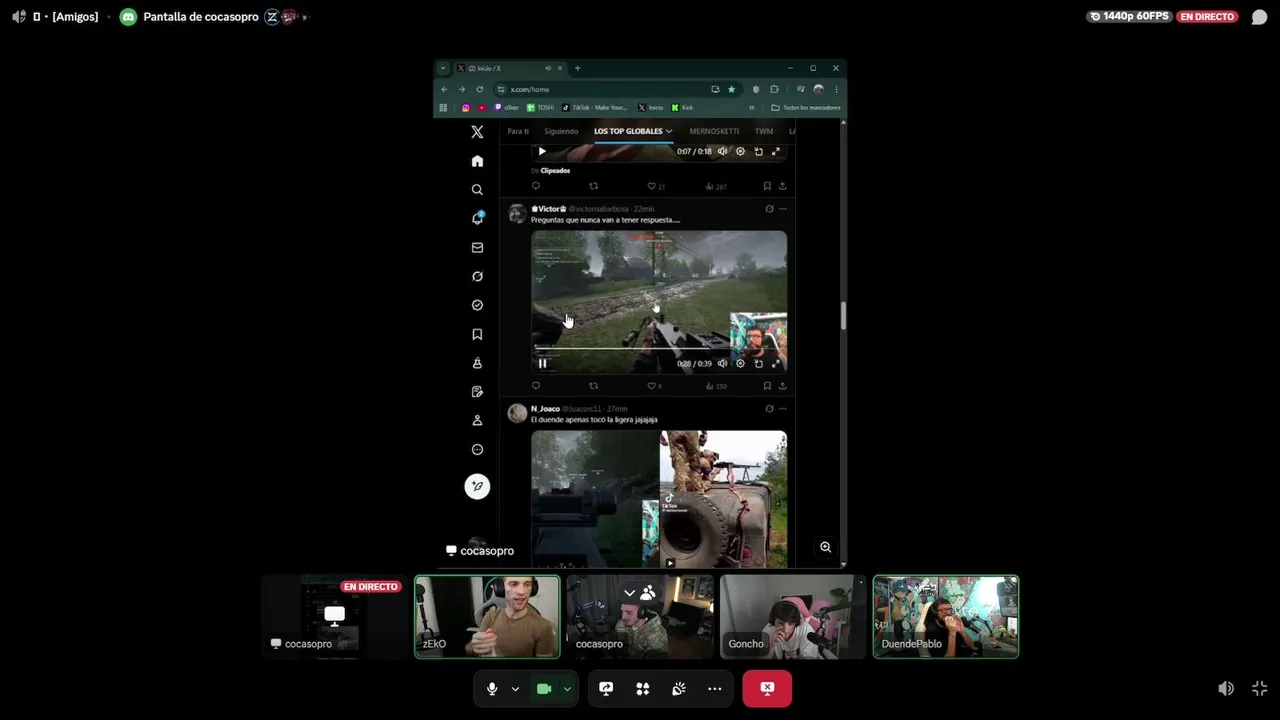Open the chat bubble icon top right

(1259, 17)
